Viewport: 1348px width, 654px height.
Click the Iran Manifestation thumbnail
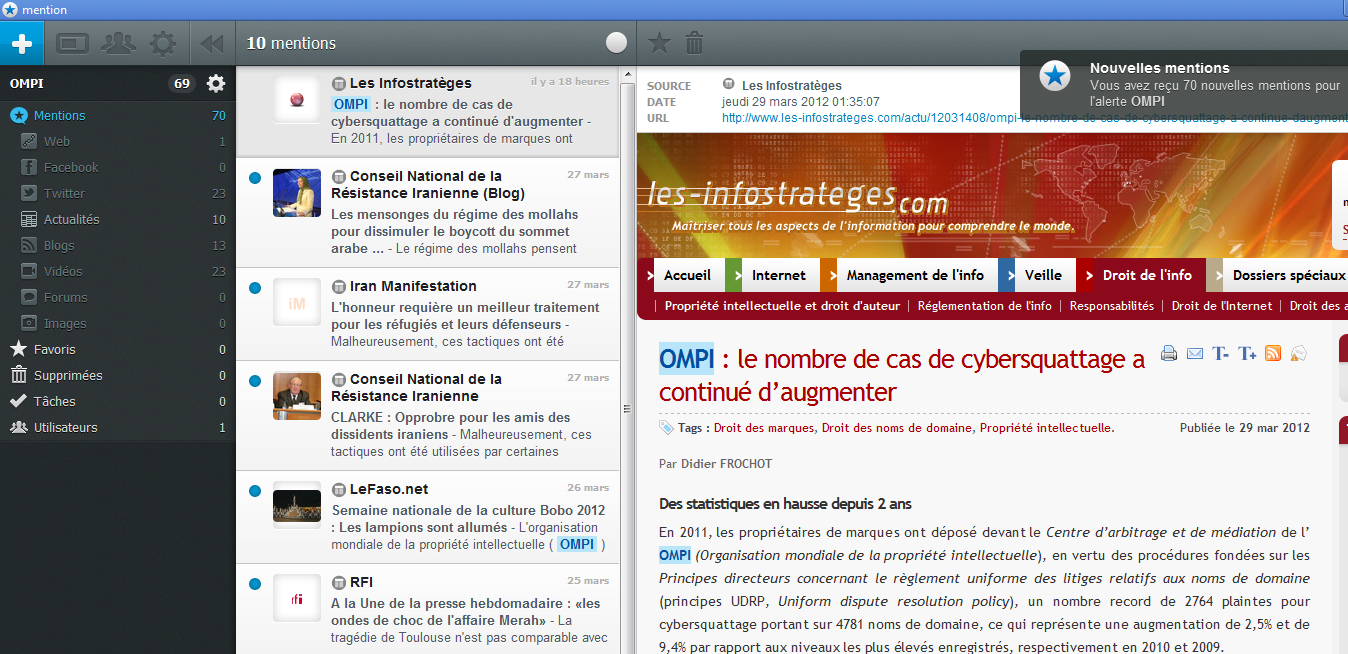297,302
